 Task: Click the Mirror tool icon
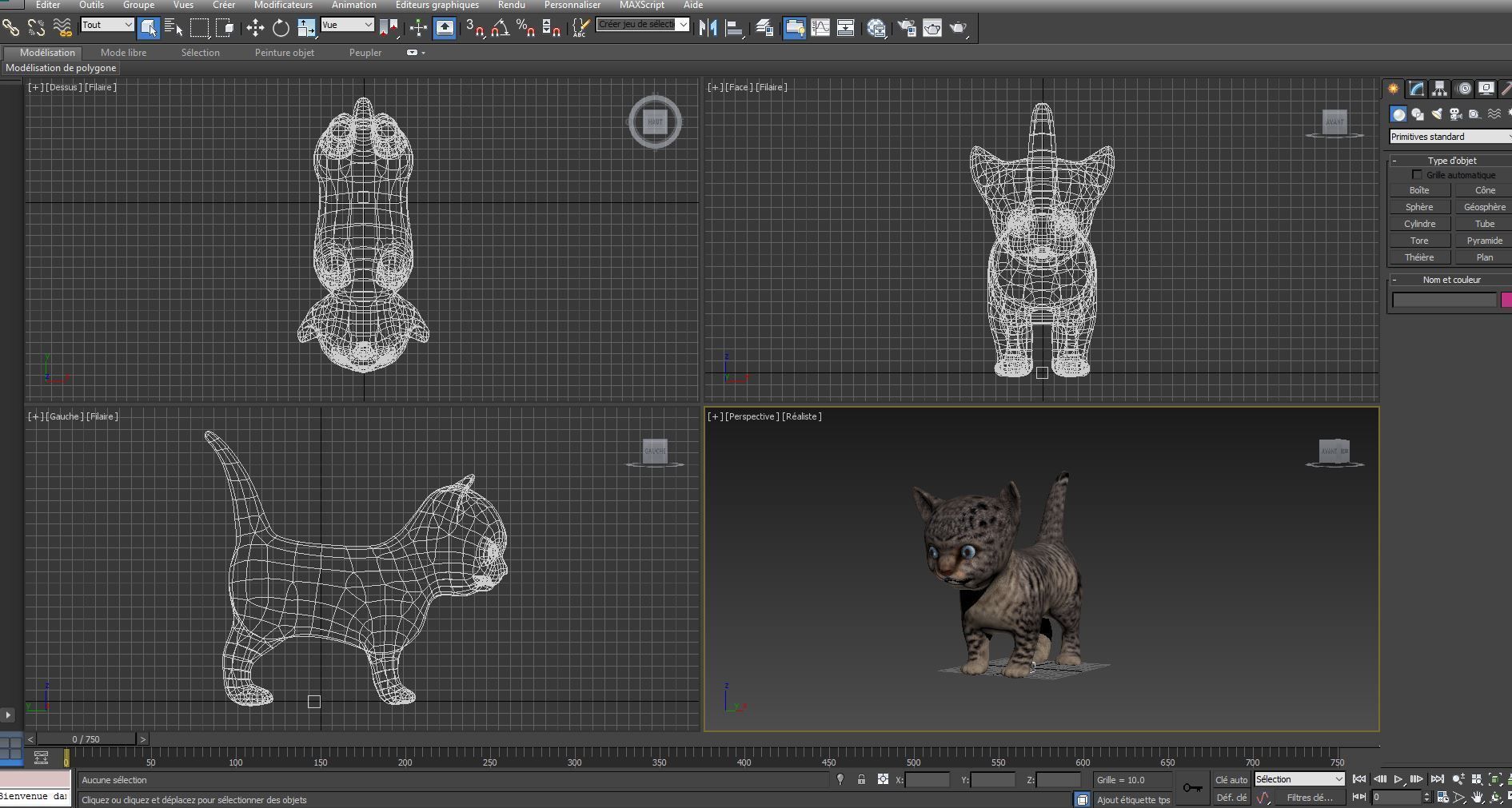(x=708, y=28)
